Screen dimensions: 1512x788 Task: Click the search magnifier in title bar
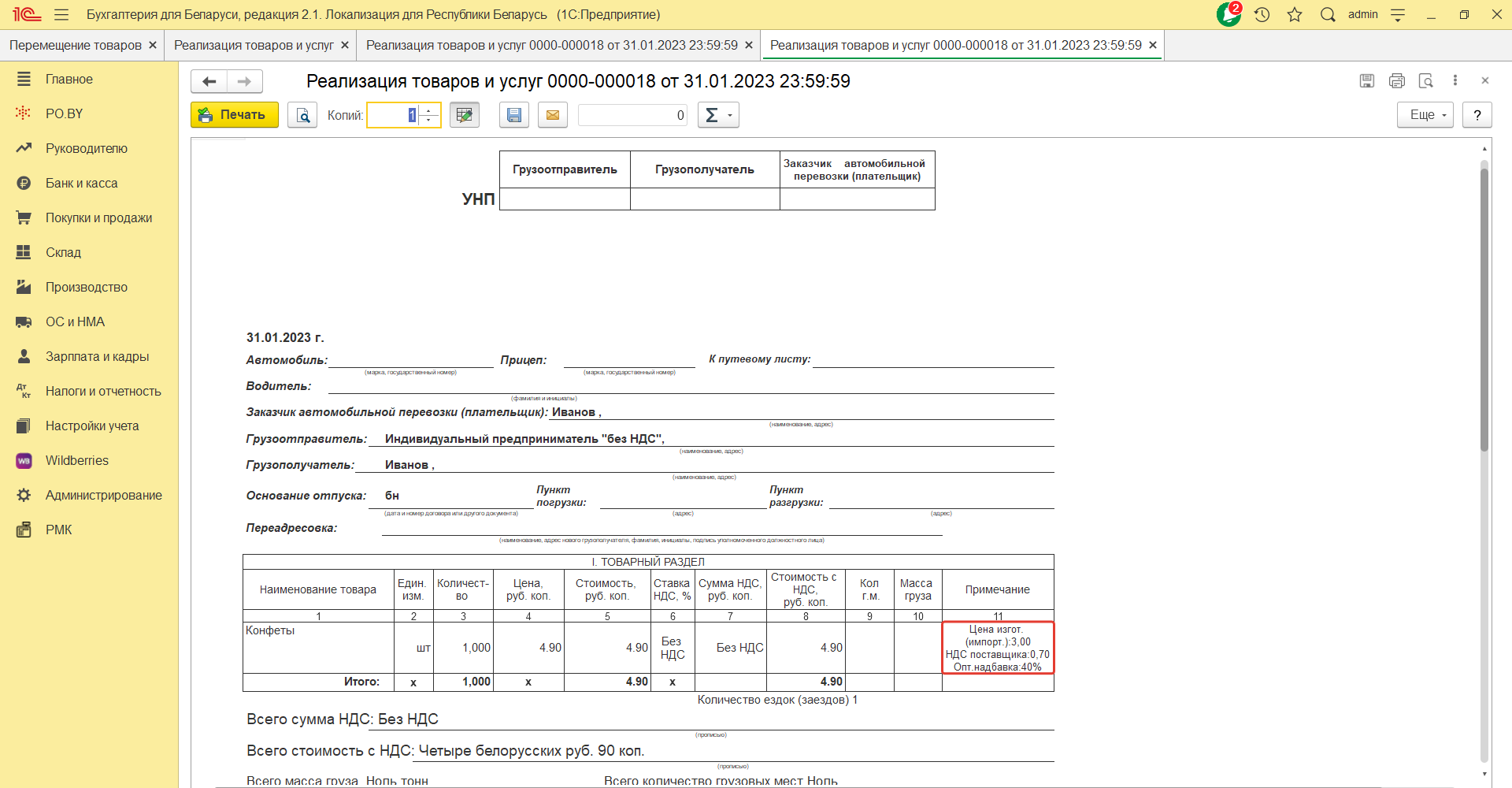[x=1328, y=15]
